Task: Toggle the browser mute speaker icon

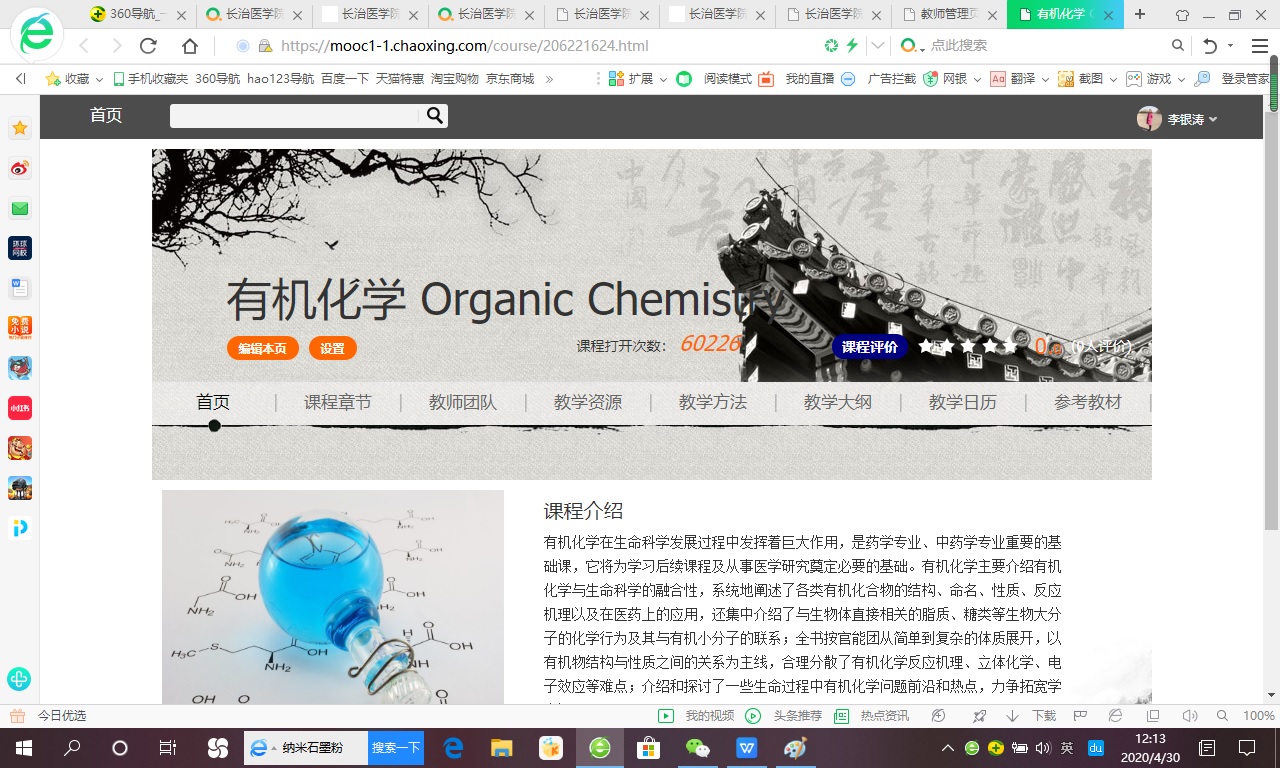Action: click(1189, 716)
